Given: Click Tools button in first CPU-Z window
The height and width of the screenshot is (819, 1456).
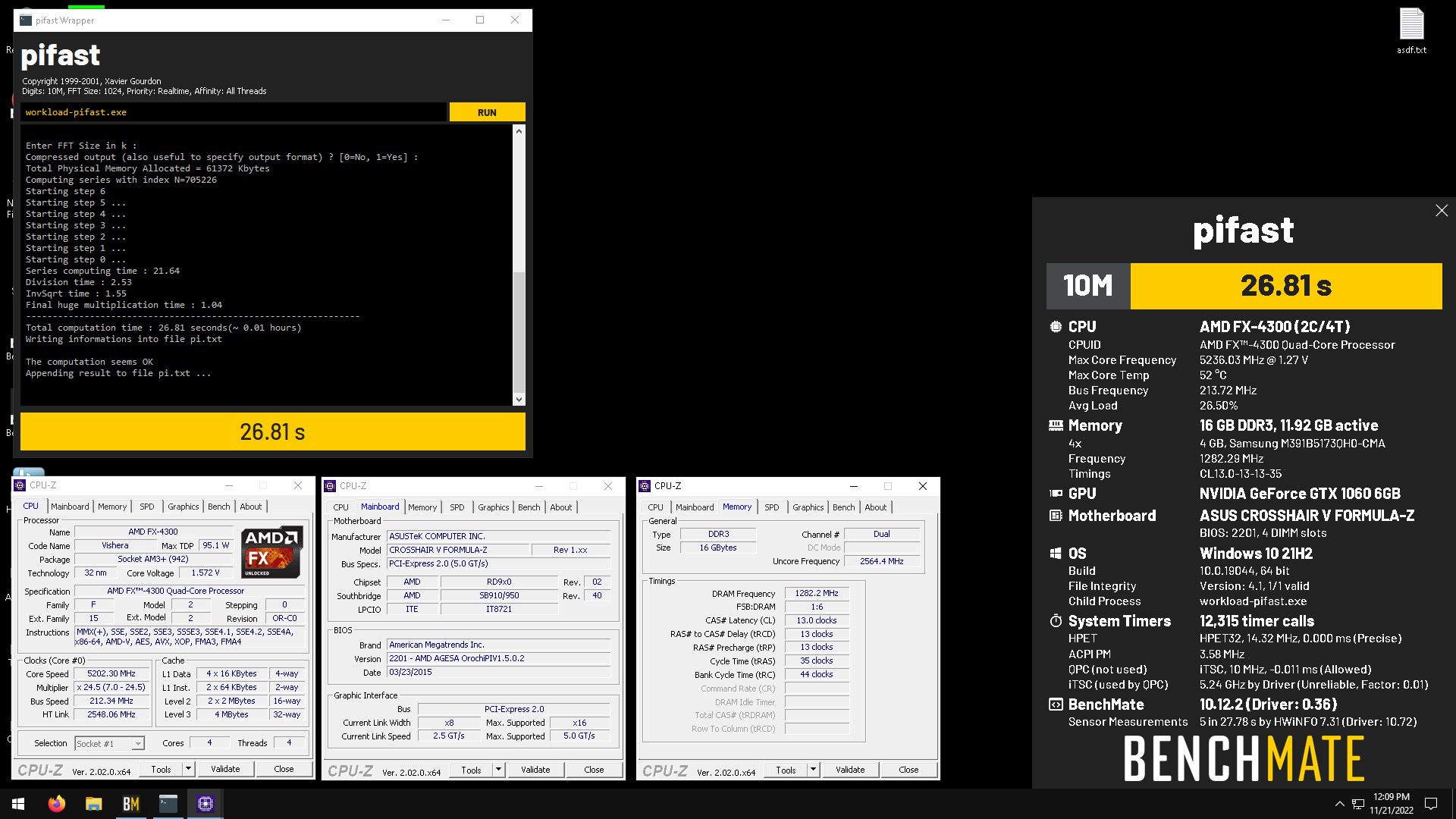Looking at the screenshot, I should 161,769.
